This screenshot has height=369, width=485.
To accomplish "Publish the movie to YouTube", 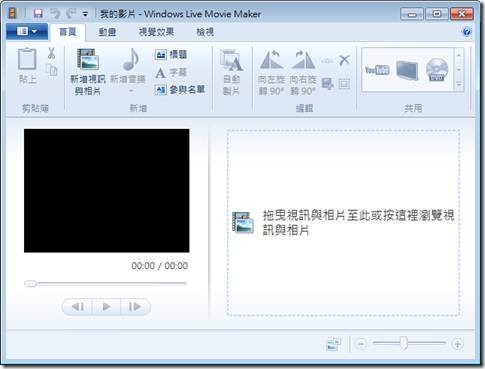I will click(x=377, y=70).
